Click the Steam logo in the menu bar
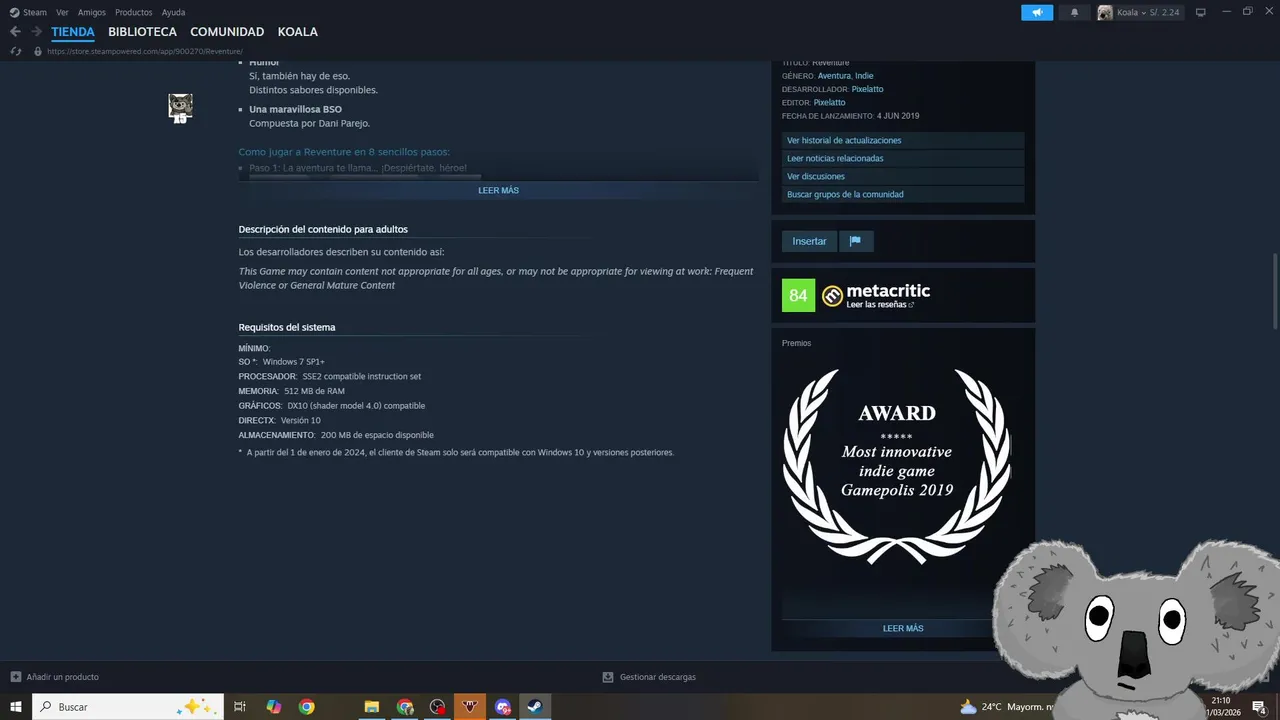Screen dimensions: 1280x720 tap(14, 12)
